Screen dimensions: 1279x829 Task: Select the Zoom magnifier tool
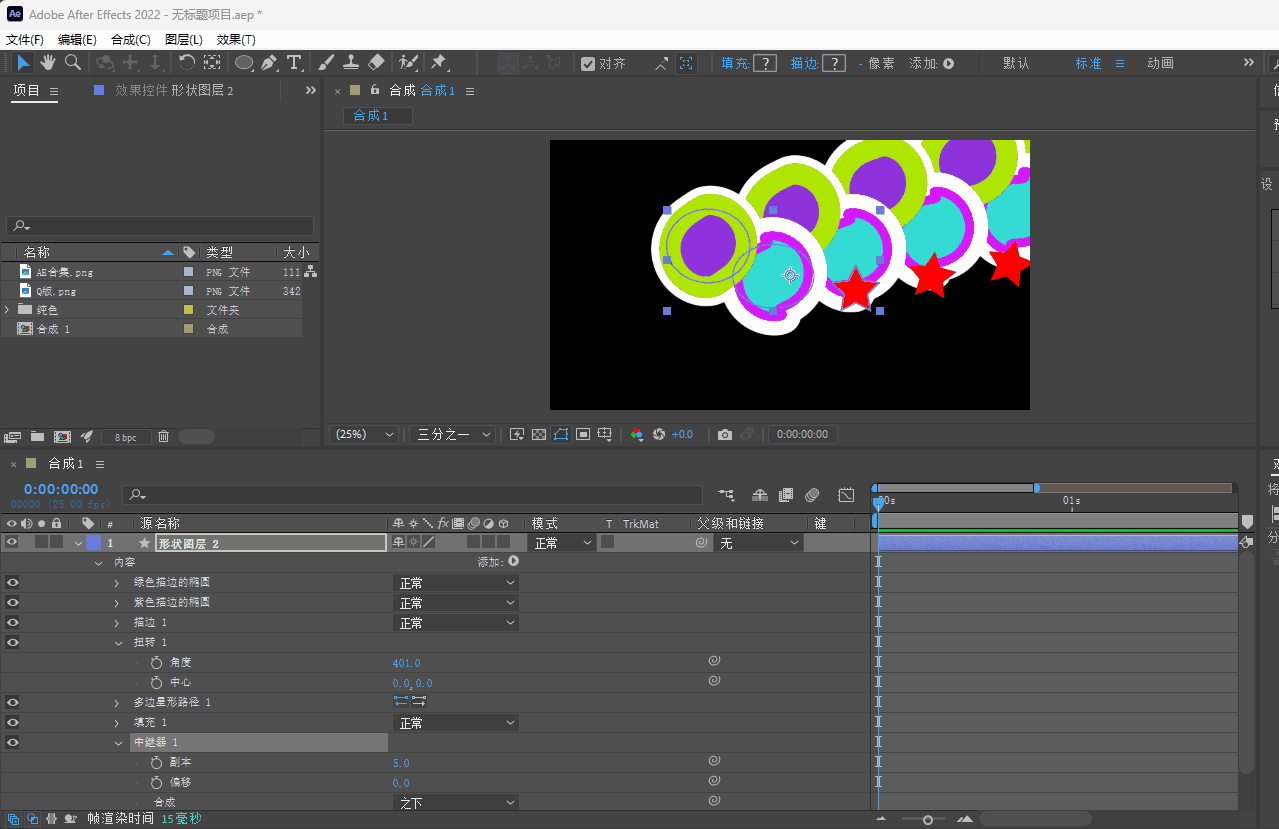pyautogui.click(x=73, y=63)
